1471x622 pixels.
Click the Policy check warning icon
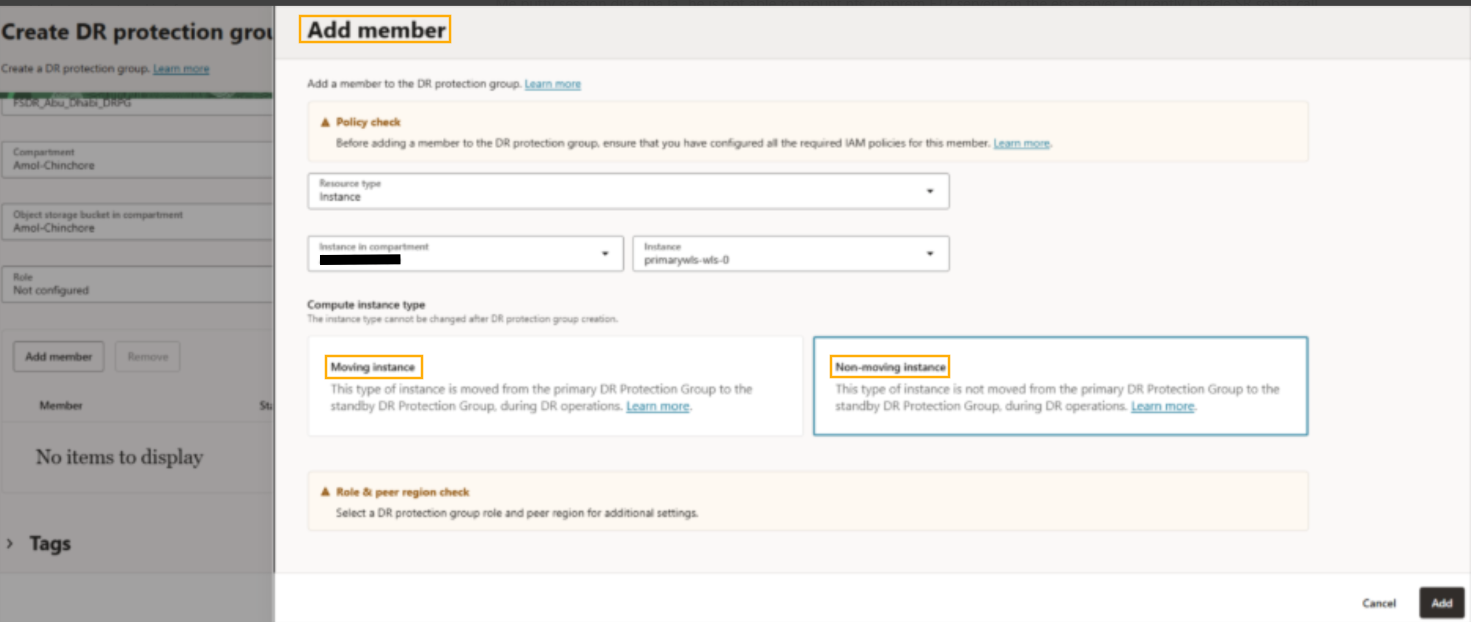click(324, 122)
